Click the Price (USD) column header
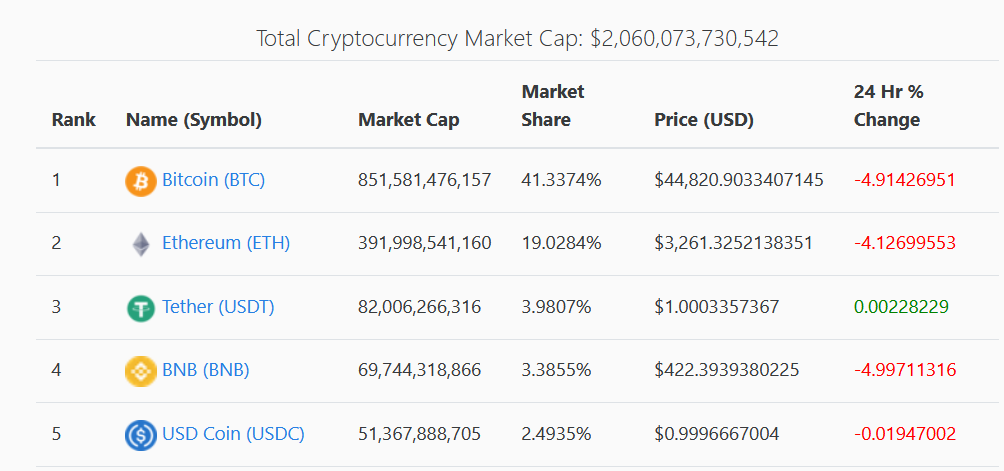Image resolution: width=1004 pixels, height=471 pixels. 704,120
